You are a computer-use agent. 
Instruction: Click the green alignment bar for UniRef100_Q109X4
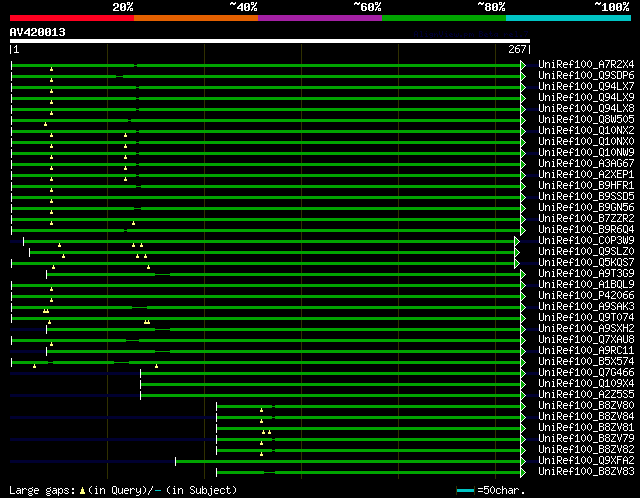(330, 384)
